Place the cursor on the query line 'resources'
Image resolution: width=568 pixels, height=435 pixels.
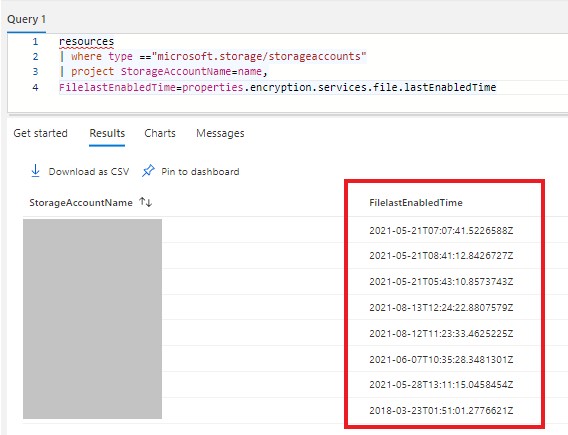pos(86,42)
